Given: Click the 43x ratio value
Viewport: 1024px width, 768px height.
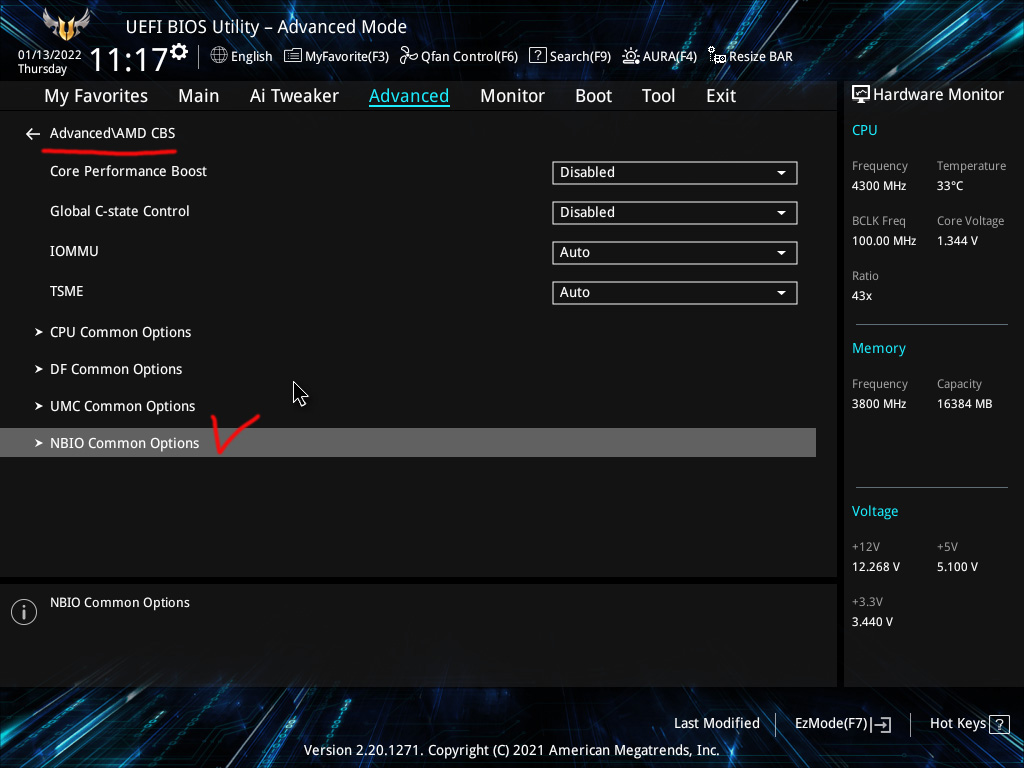Looking at the screenshot, I should [862, 296].
